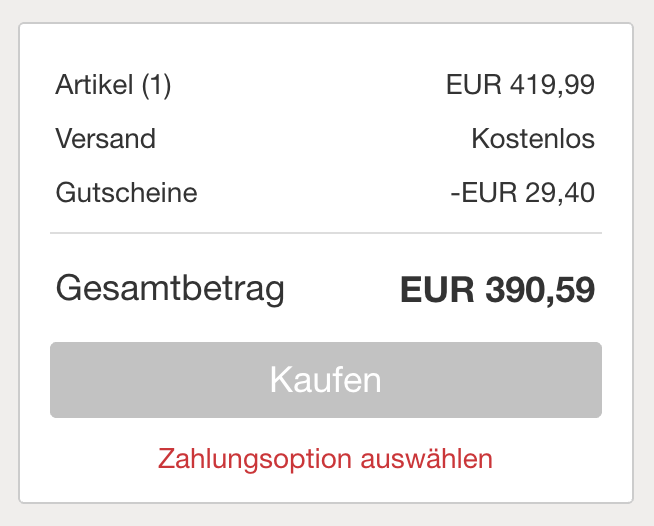Click the item count (1) beside Artikel

click(x=156, y=85)
